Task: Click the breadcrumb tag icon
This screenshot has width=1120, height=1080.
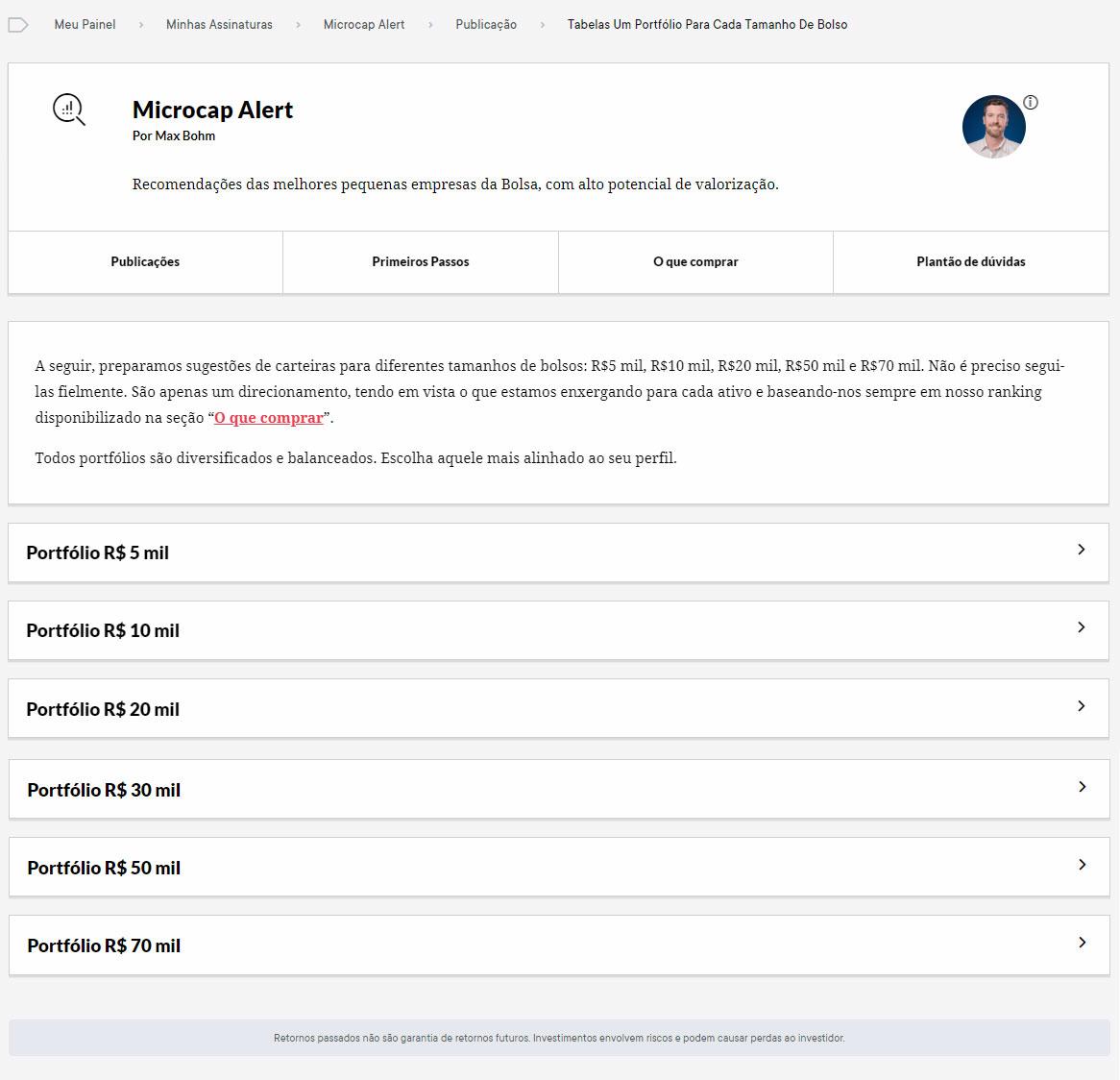Action: (x=17, y=25)
